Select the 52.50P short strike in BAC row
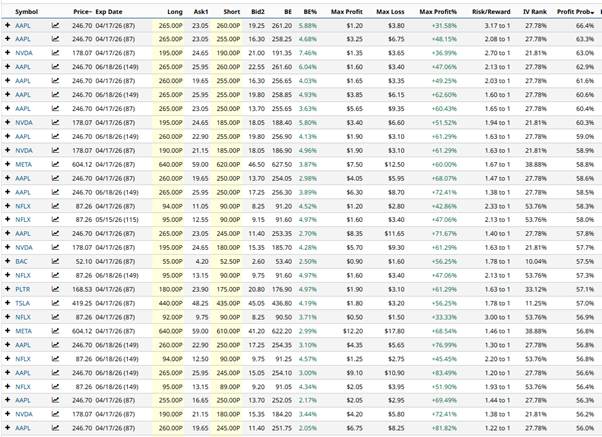 [x=230, y=262]
